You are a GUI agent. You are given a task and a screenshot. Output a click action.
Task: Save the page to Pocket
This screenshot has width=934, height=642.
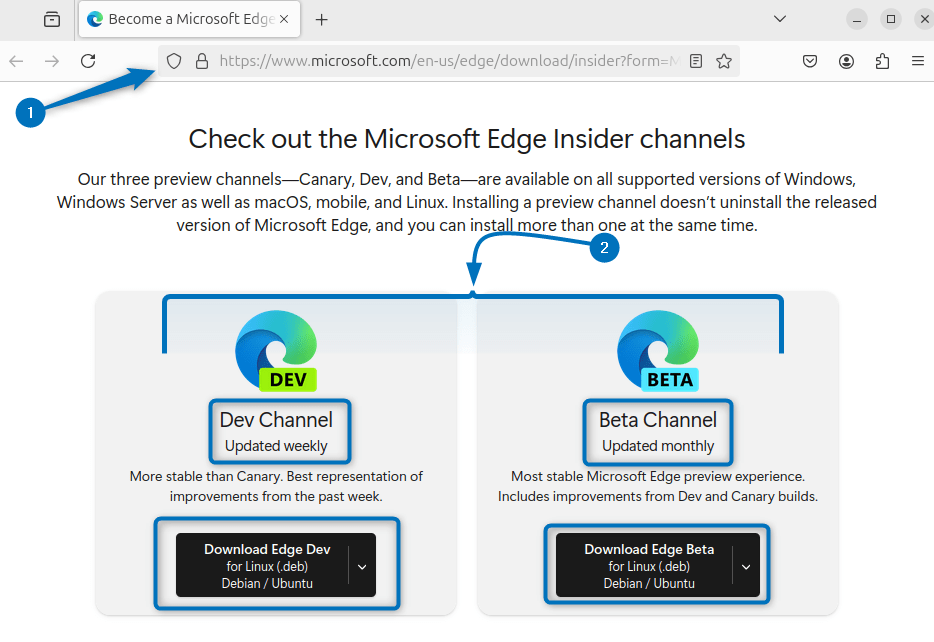(x=810, y=61)
